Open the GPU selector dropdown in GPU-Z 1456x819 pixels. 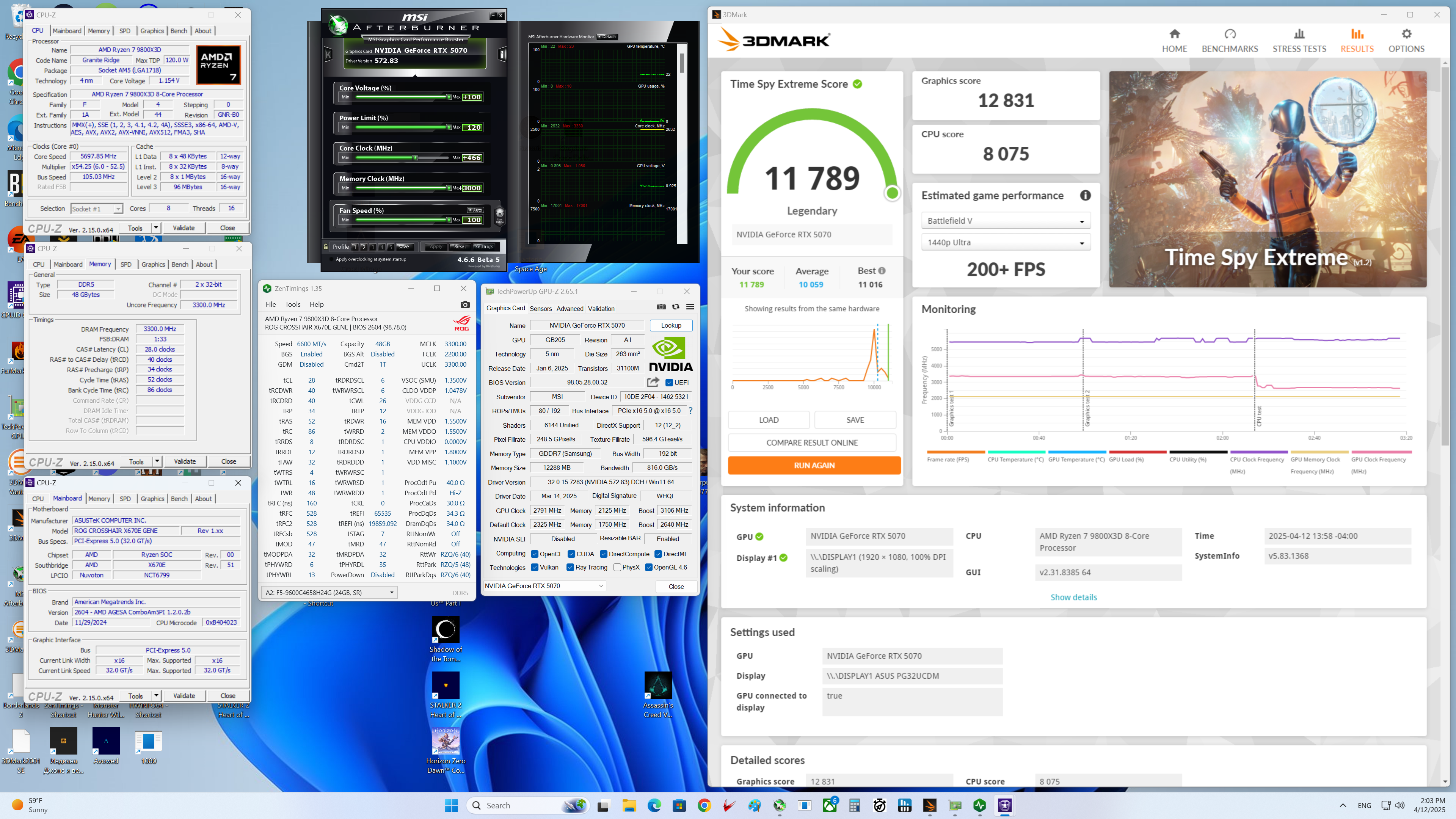click(x=544, y=585)
